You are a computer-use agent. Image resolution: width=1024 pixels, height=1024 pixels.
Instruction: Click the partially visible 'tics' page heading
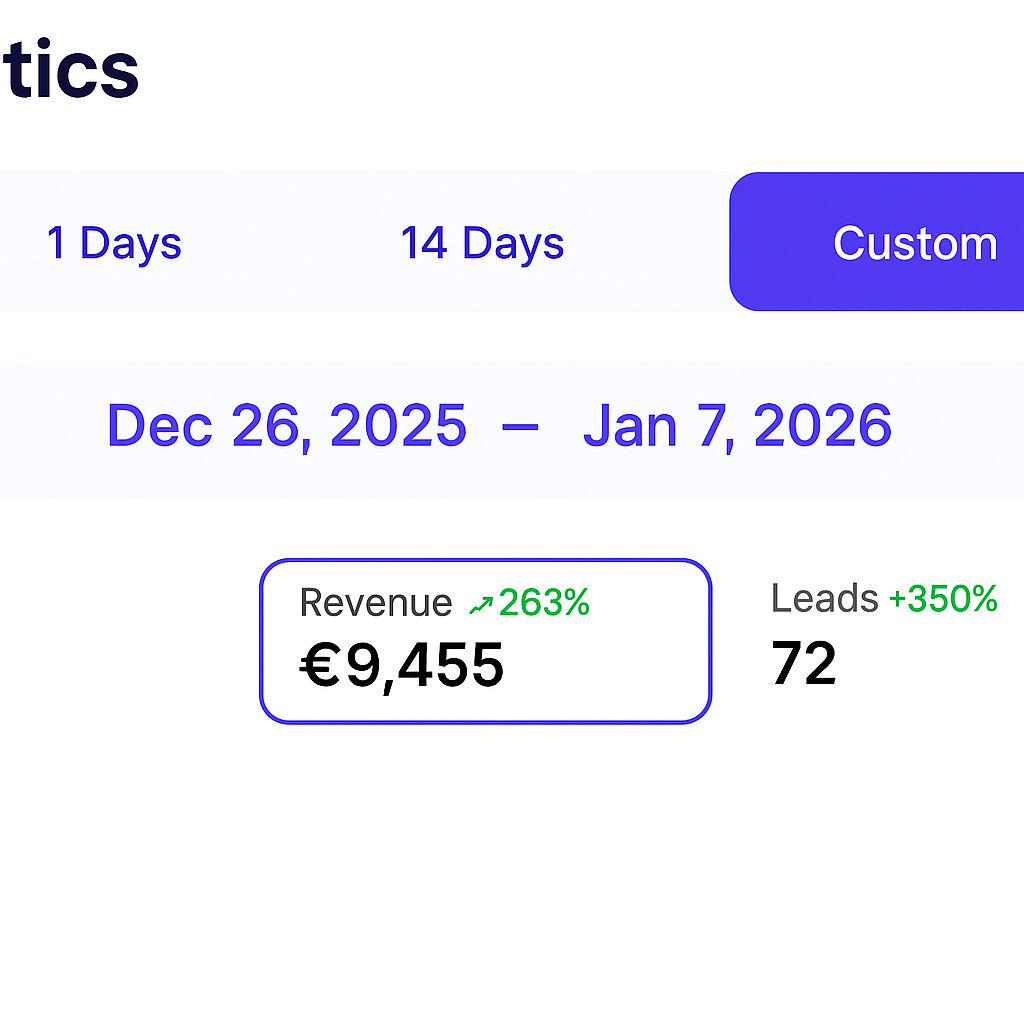70,70
